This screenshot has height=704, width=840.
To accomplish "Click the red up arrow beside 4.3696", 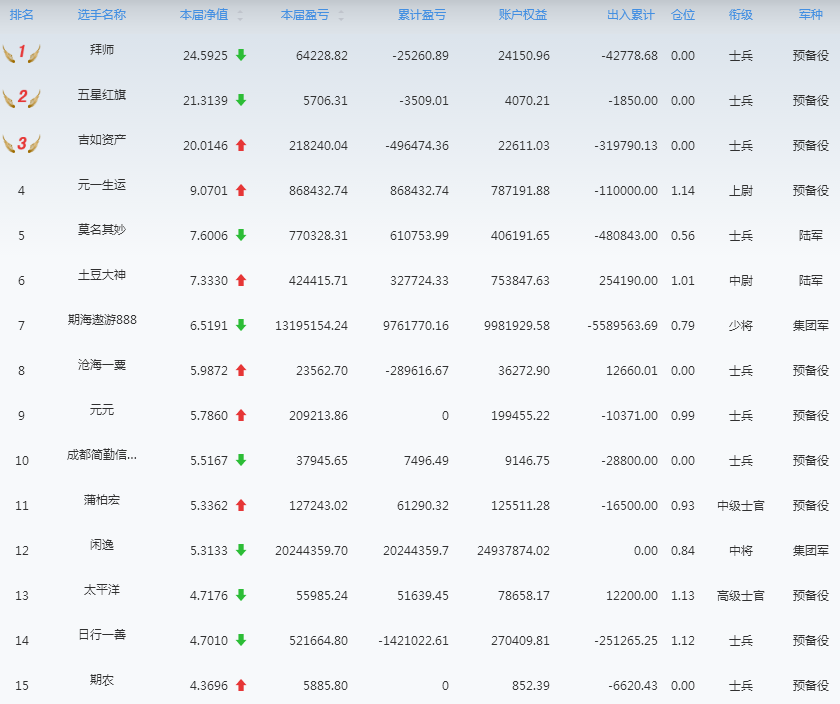I will click(x=241, y=685).
